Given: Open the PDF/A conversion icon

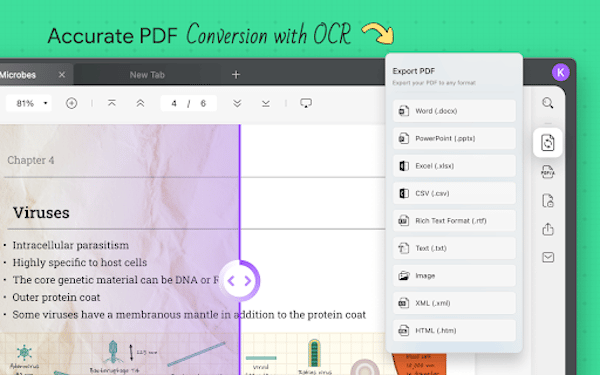Looking at the screenshot, I should 548,172.
